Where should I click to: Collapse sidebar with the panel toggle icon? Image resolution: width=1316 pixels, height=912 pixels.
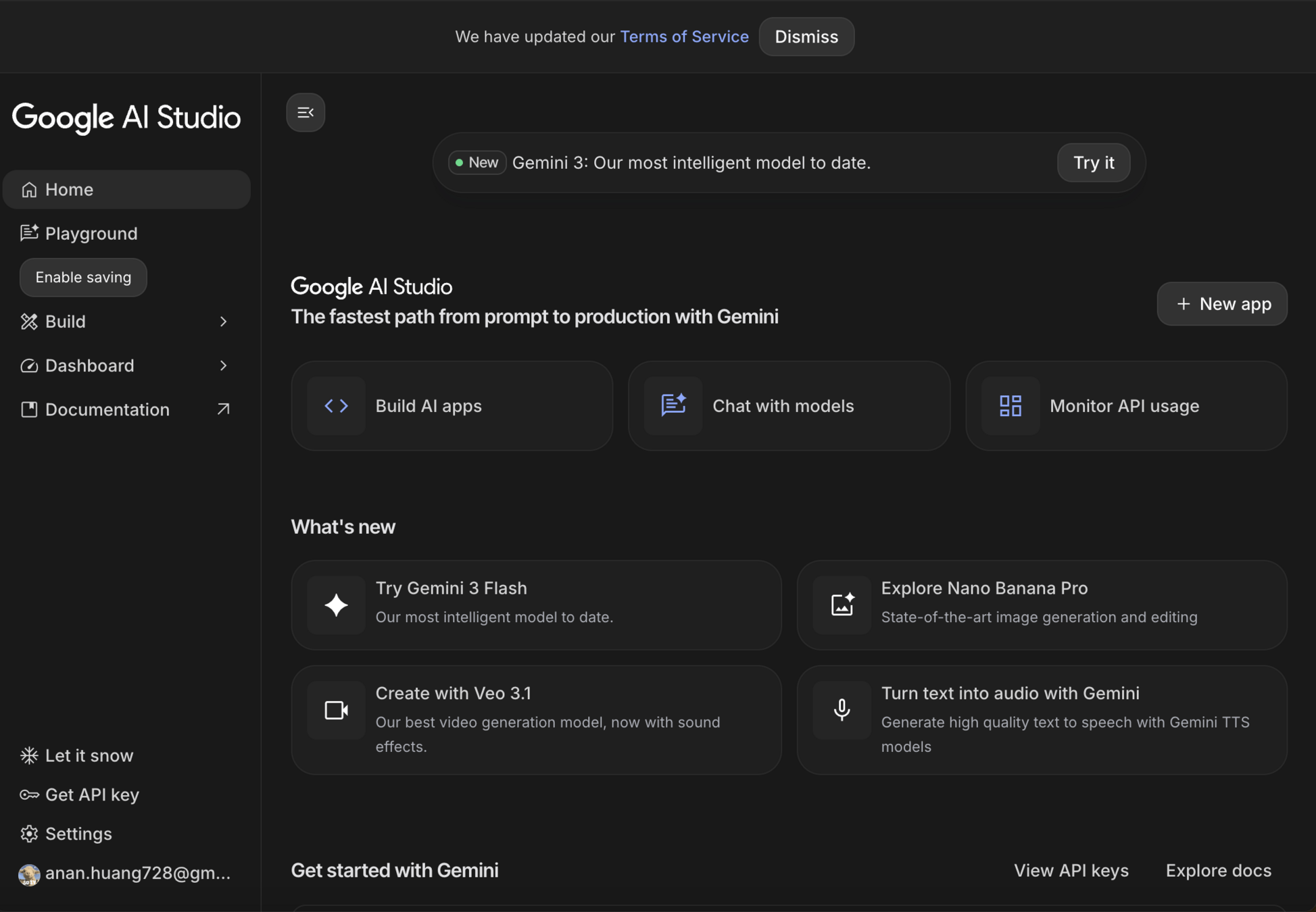point(306,112)
